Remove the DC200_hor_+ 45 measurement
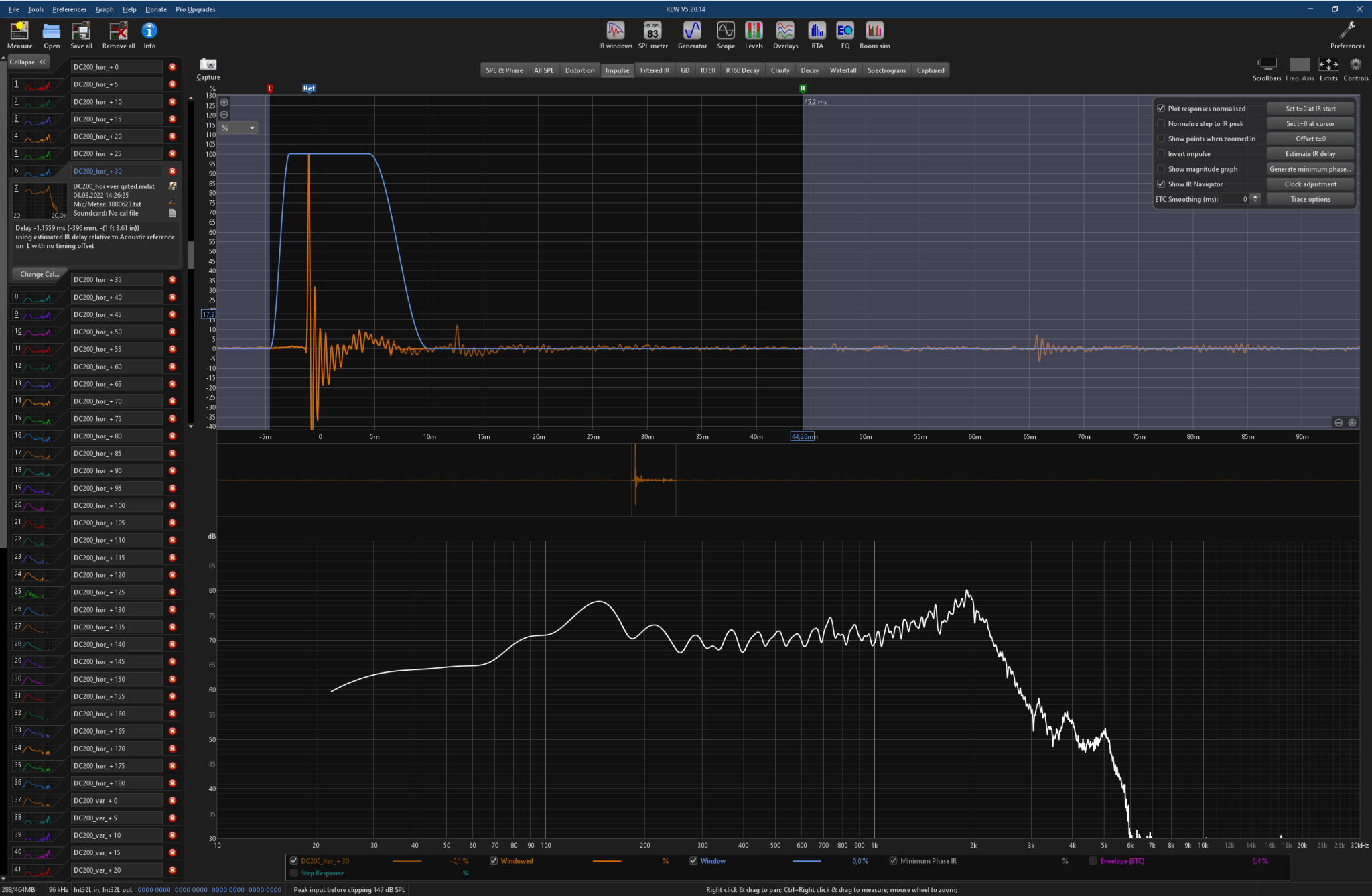This screenshot has width=1372, height=896. point(172,314)
